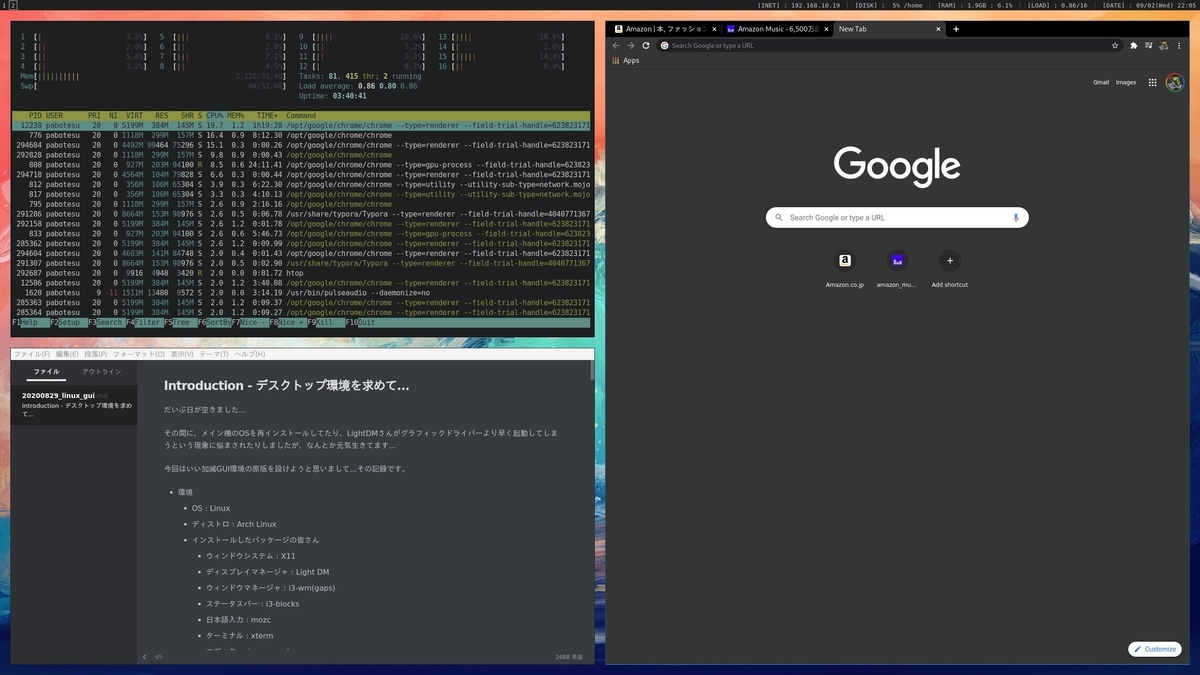Open the Images link
The image size is (1200, 675).
click(x=1126, y=82)
